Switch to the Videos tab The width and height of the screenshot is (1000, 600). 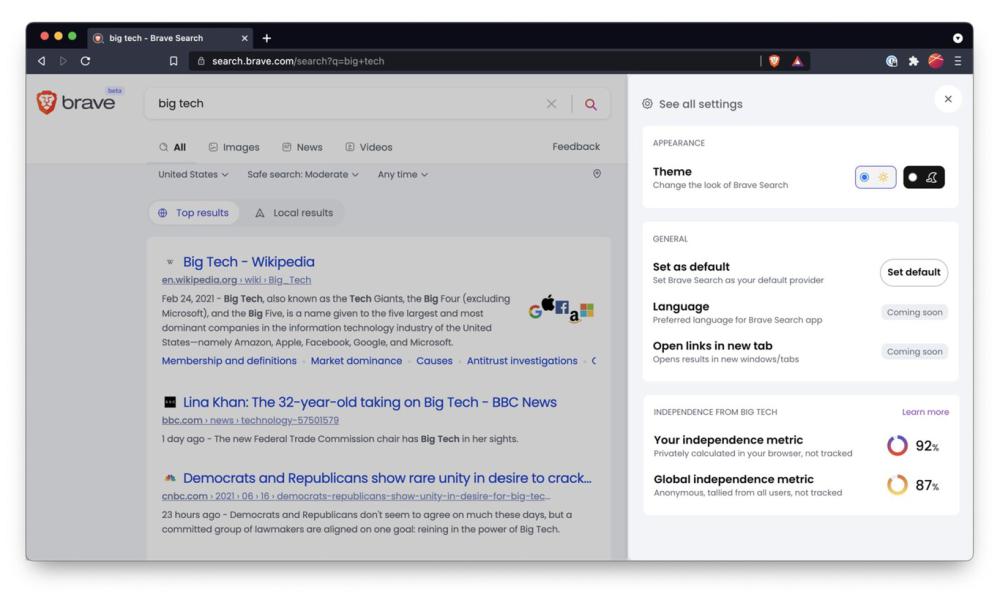[369, 147]
